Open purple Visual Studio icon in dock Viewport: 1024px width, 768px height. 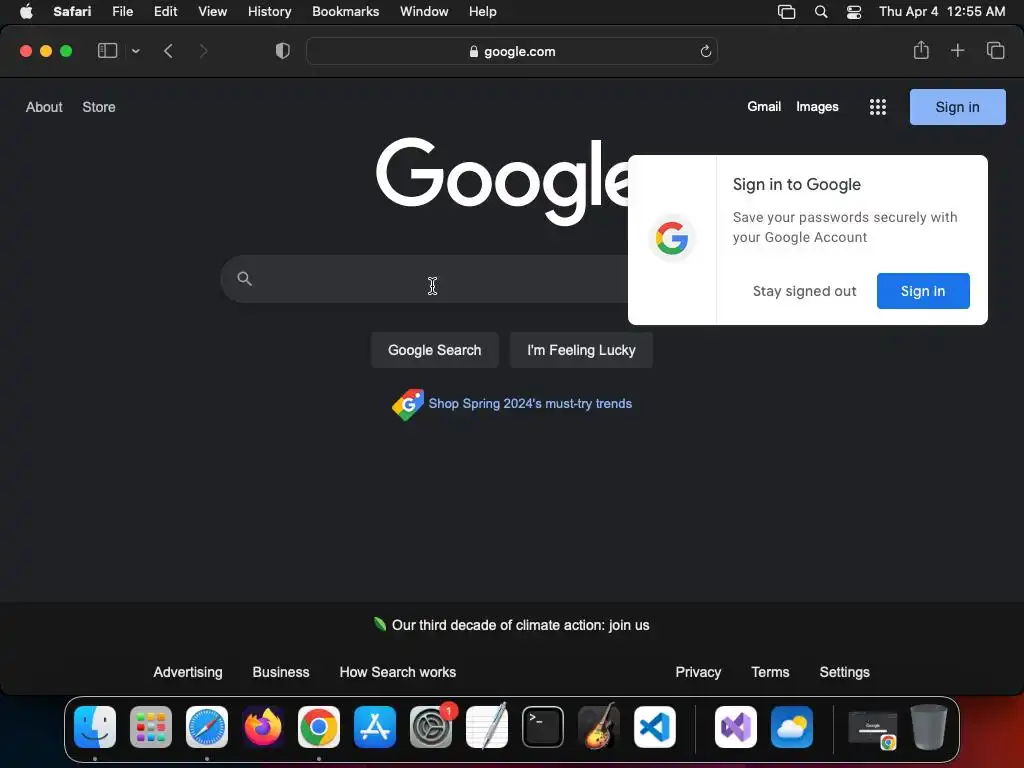(736, 727)
